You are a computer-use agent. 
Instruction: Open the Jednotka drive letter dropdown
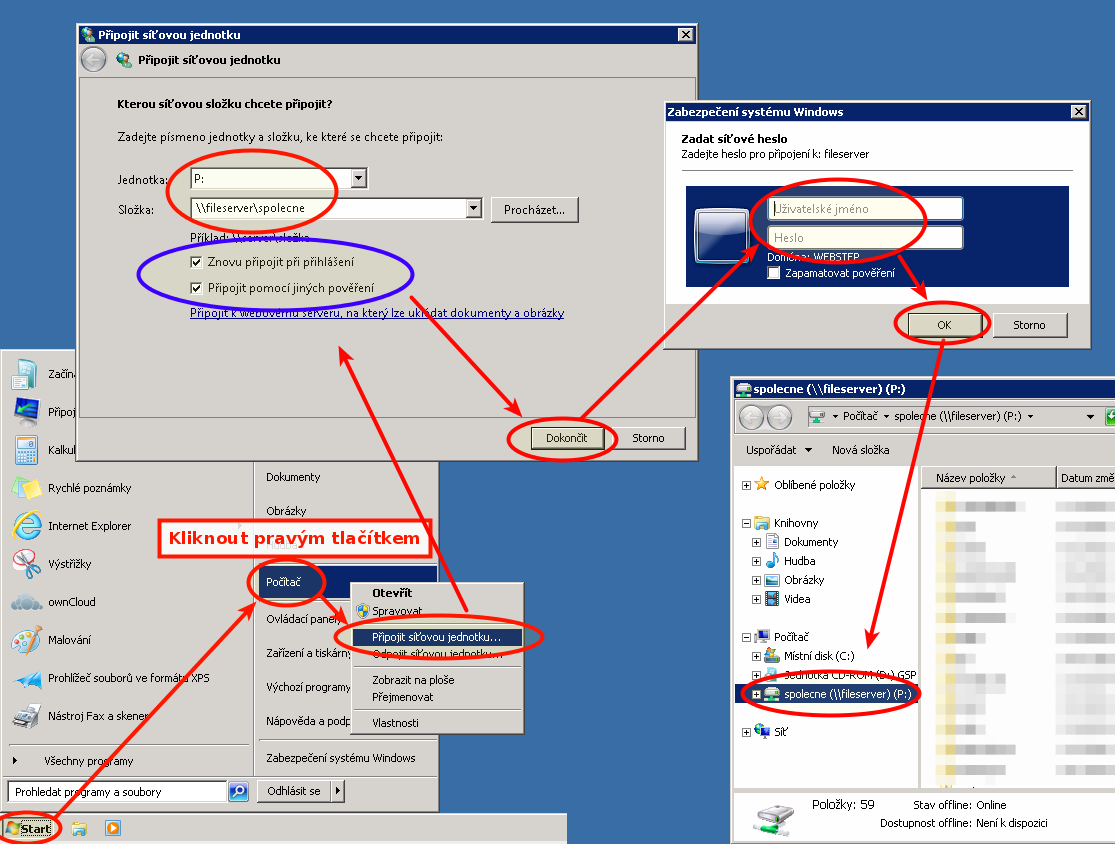click(x=359, y=179)
